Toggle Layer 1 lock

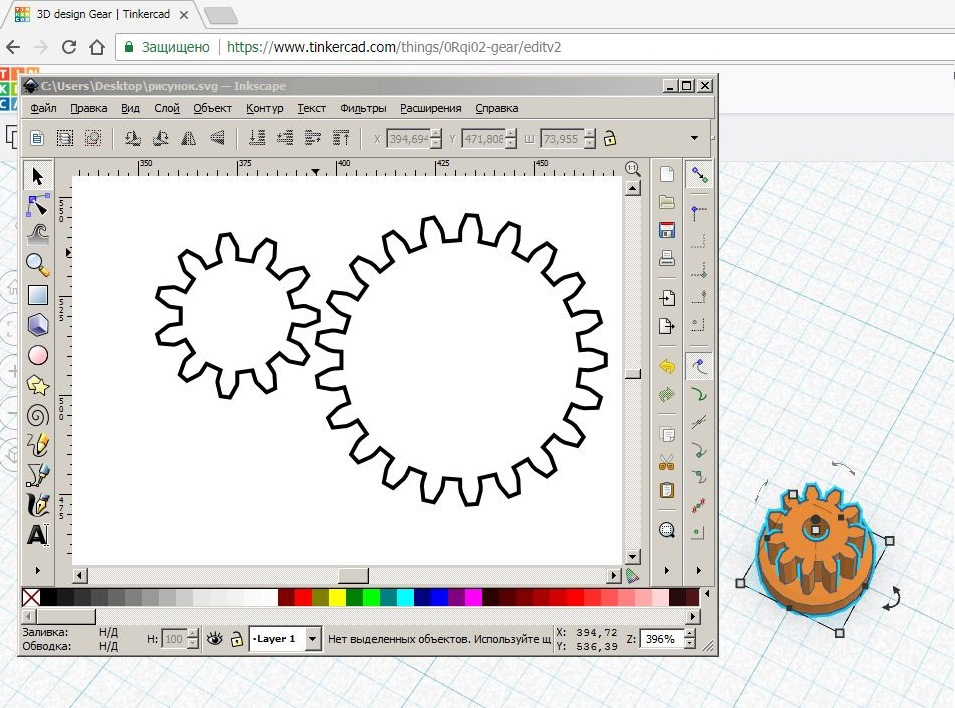click(236, 639)
